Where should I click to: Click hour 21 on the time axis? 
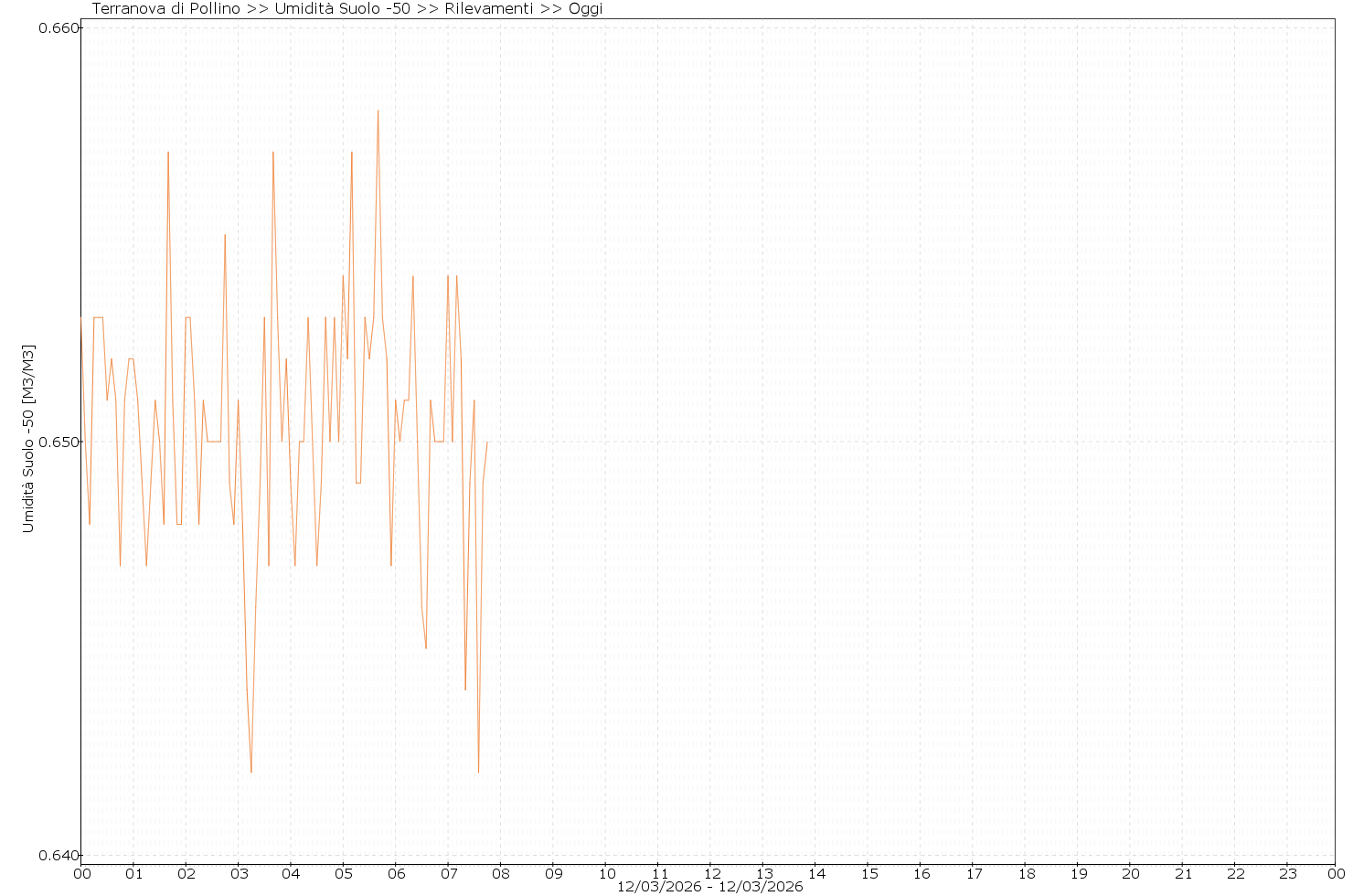tap(1183, 873)
